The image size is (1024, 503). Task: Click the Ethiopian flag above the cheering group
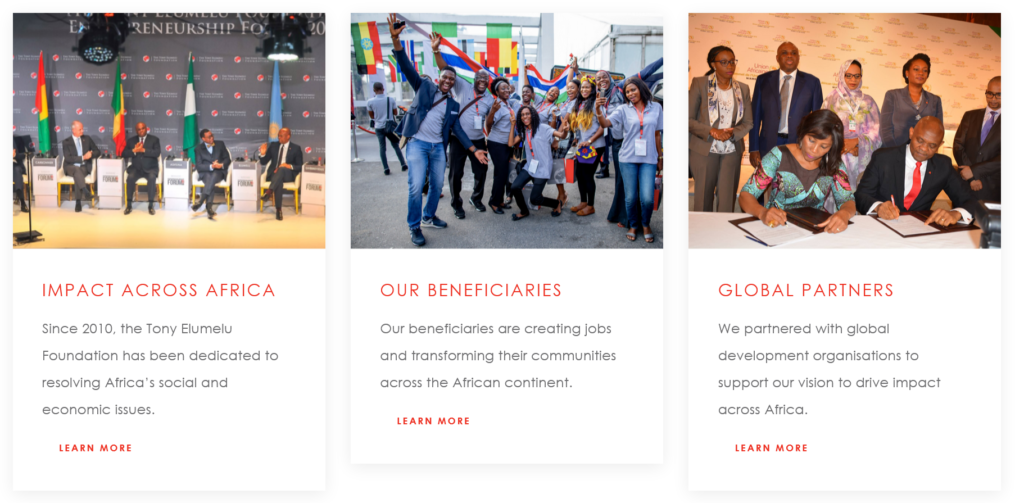(366, 48)
